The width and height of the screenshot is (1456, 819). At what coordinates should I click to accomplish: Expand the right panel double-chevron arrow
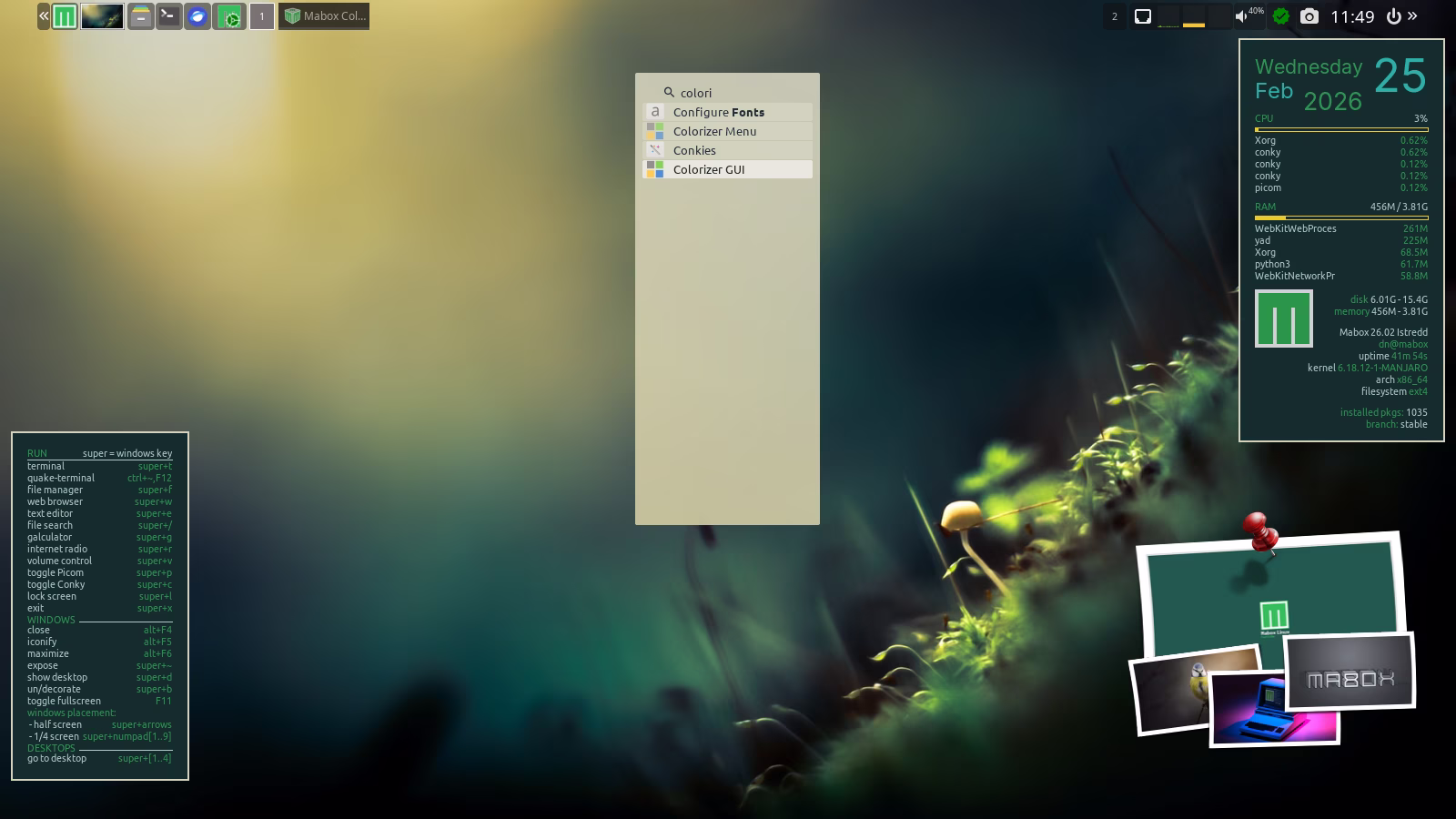pos(1413,15)
